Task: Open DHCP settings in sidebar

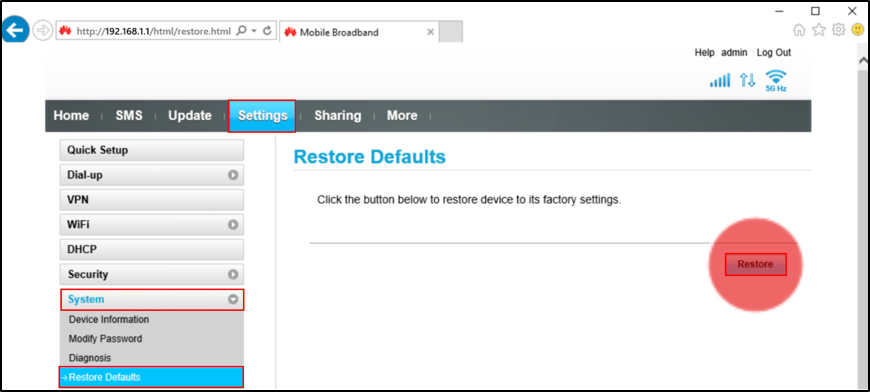Action: pyautogui.click(x=151, y=250)
